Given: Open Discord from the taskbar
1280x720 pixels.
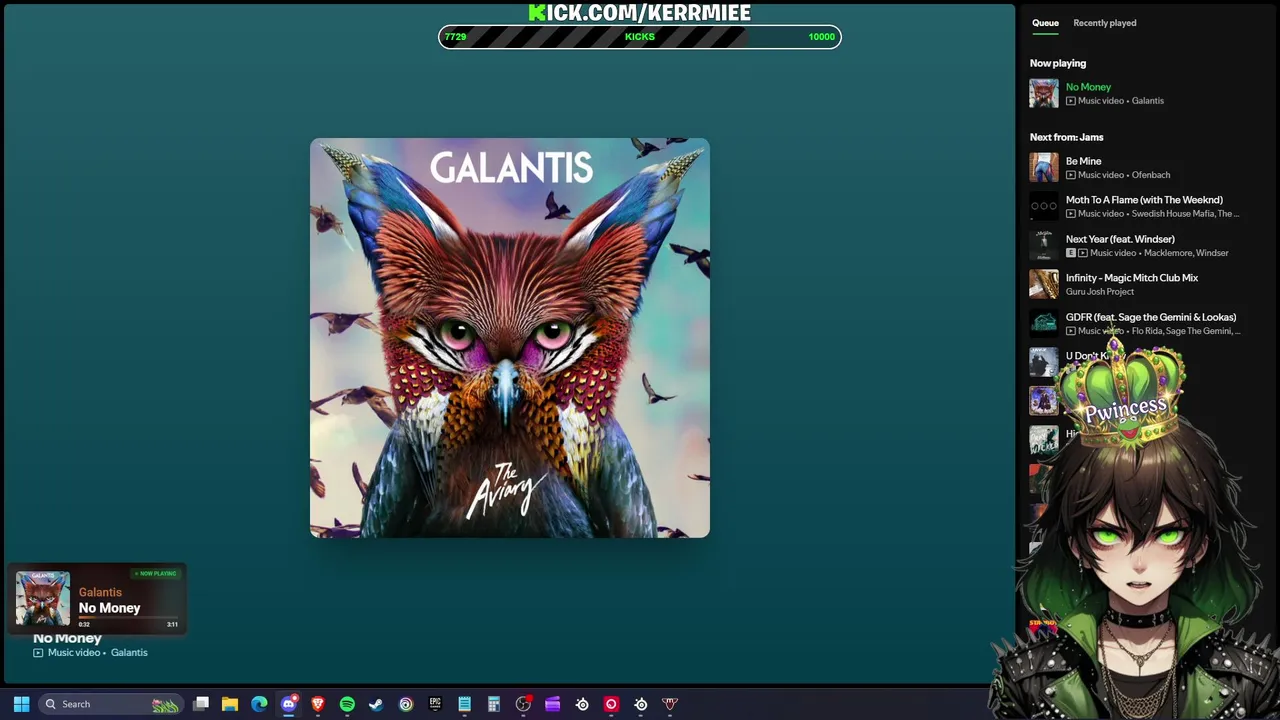Looking at the screenshot, I should coord(289,704).
